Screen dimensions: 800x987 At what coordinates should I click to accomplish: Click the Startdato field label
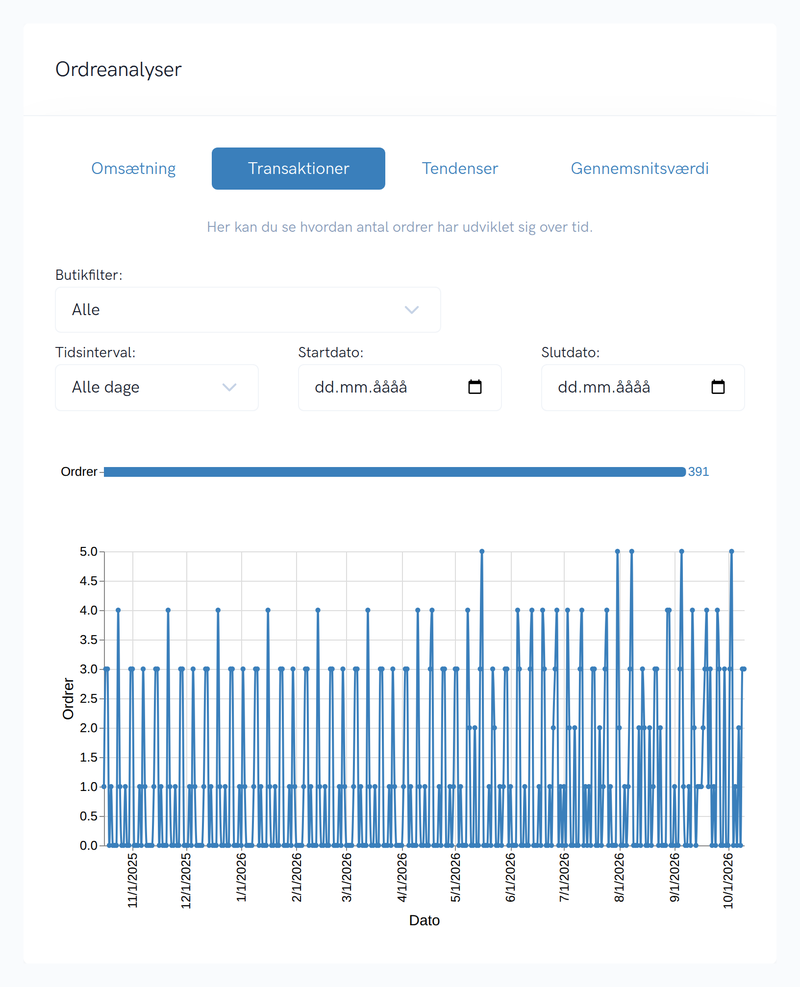[331, 352]
